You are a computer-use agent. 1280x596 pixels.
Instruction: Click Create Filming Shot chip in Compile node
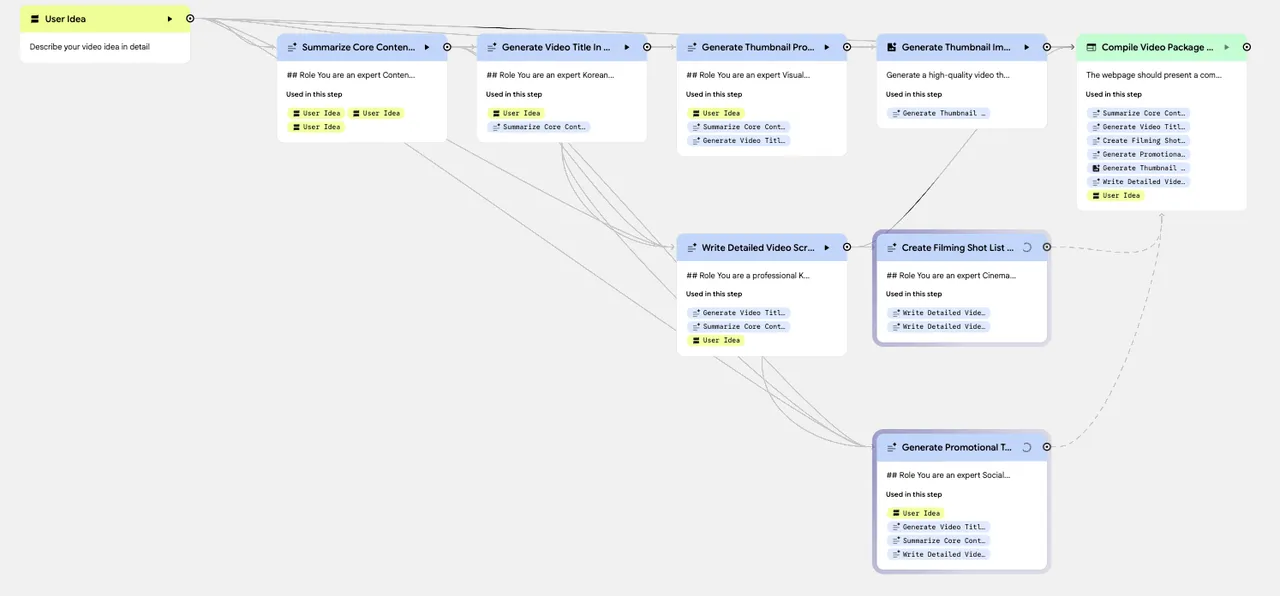click(1139, 141)
